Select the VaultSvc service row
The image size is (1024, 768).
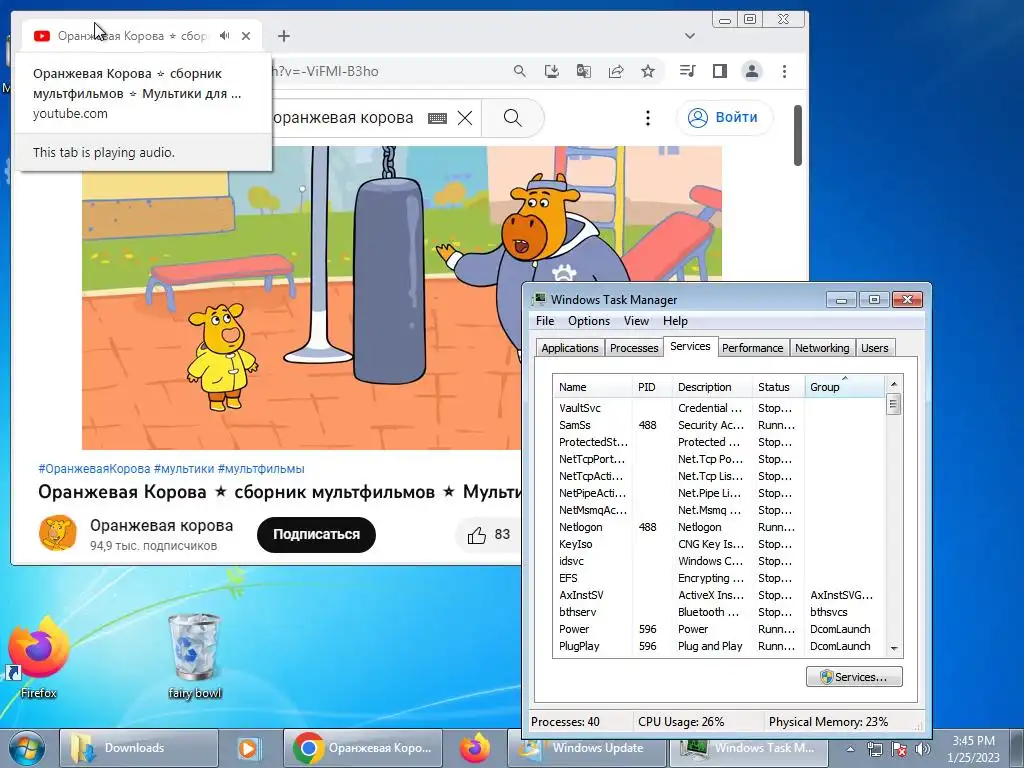coord(718,408)
